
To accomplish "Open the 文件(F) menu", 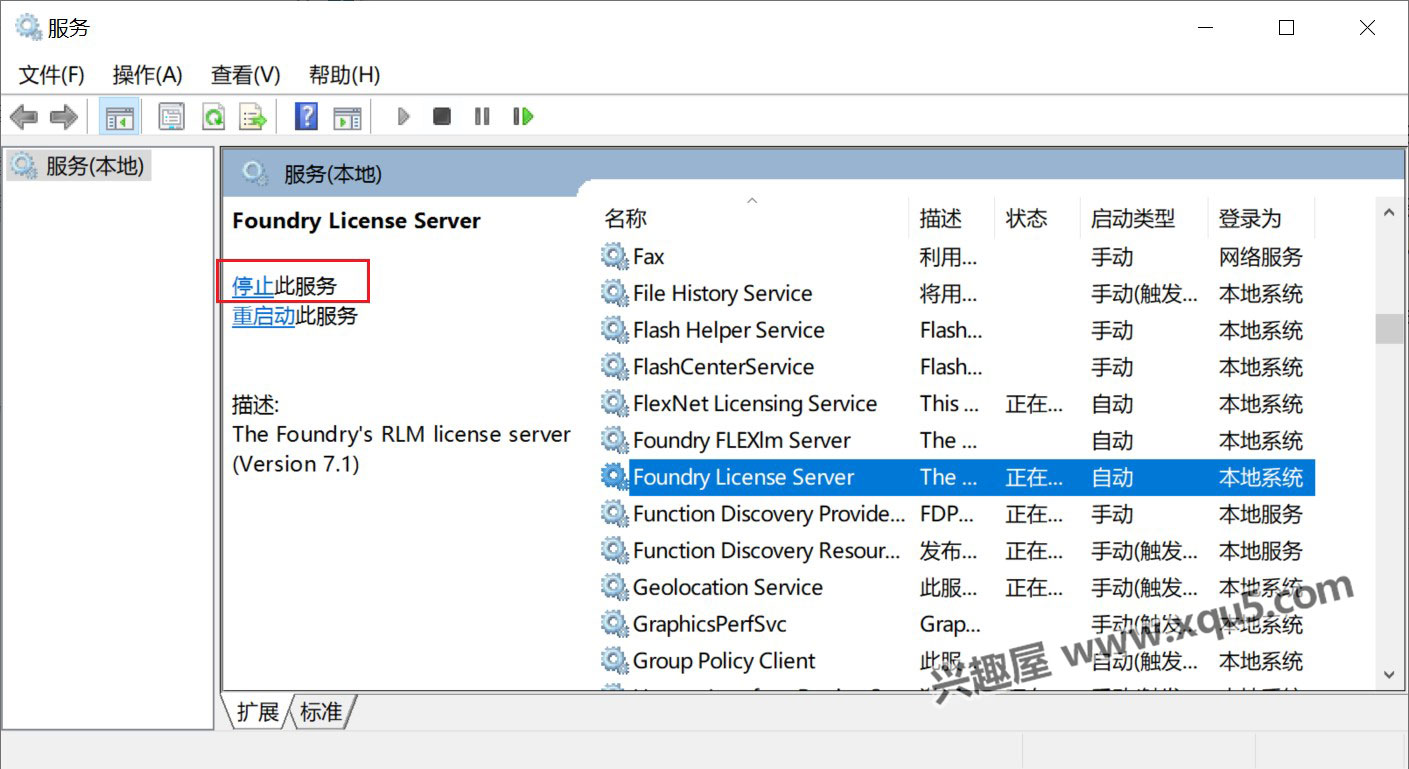I will (52, 75).
